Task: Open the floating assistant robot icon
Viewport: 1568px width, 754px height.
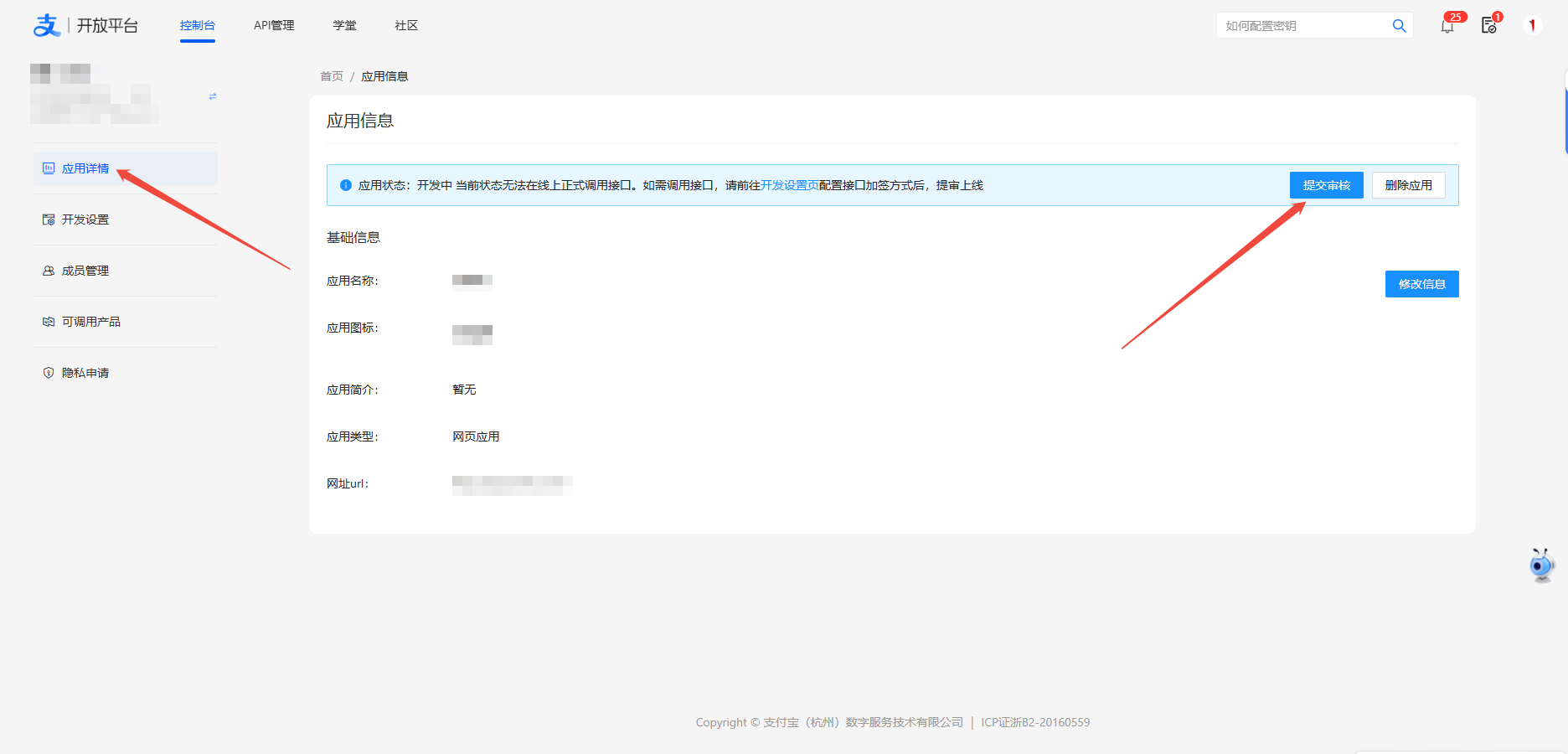Action: (x=1541, y=565)
